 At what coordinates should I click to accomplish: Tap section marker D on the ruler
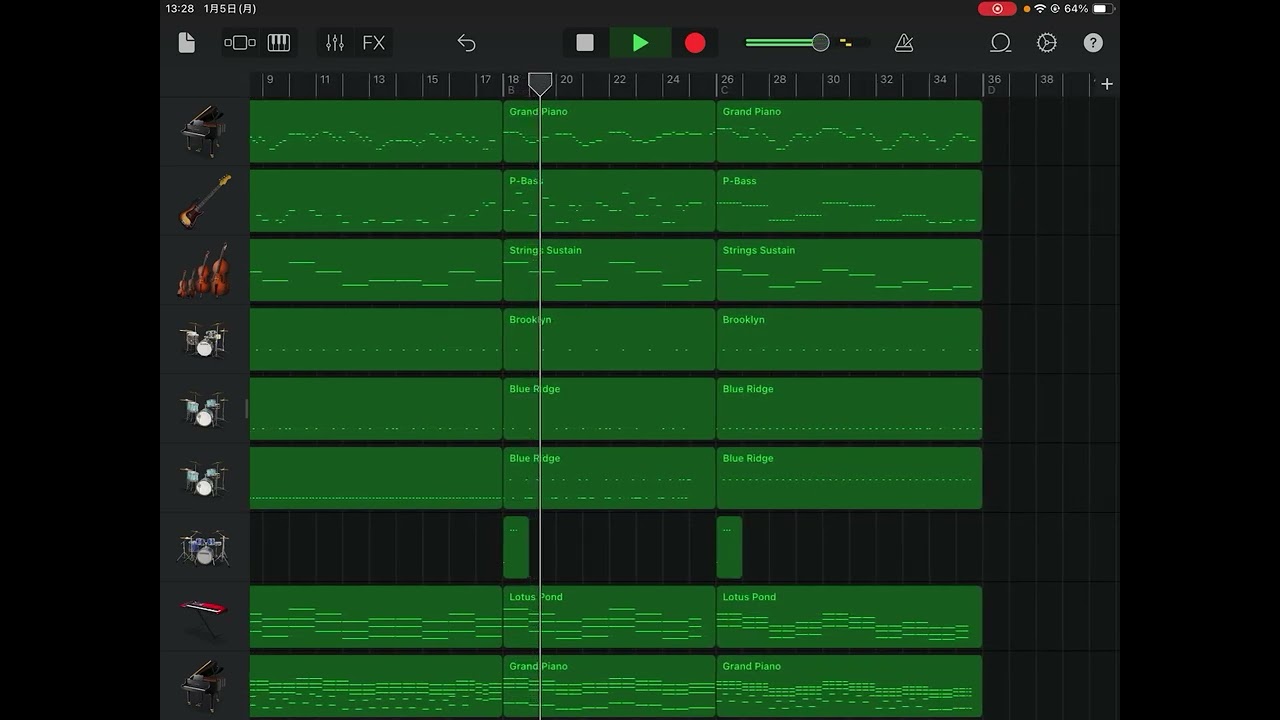click(992, 90)
